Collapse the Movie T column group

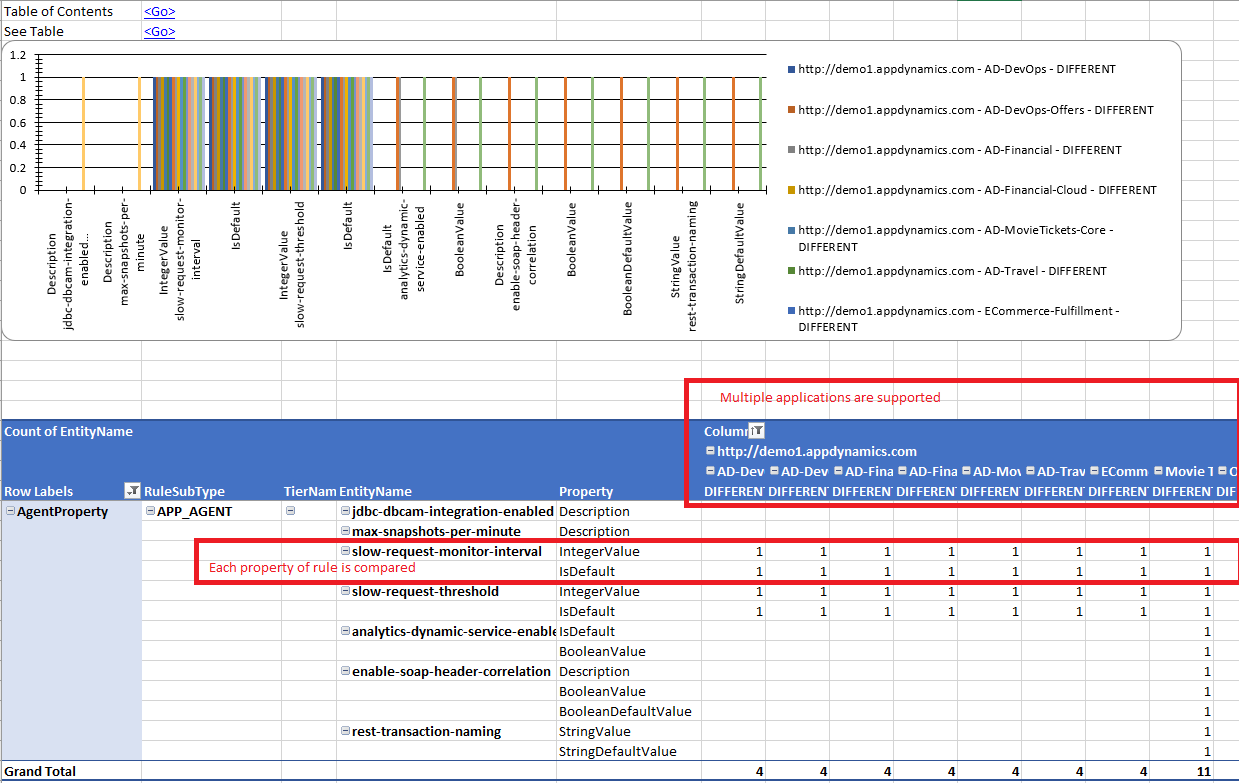tap(1158, 471)
